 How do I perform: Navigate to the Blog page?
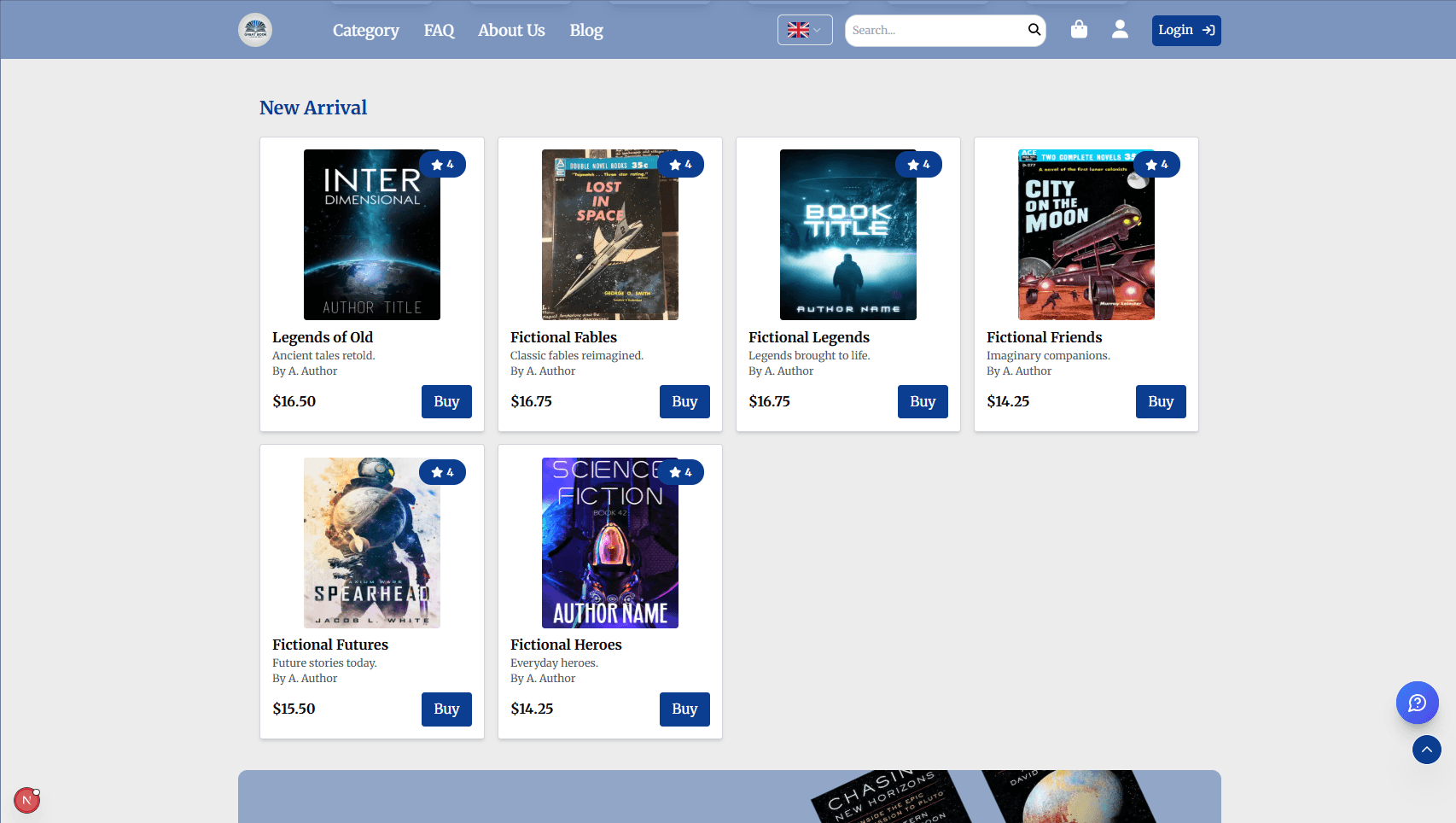(585, 30)
